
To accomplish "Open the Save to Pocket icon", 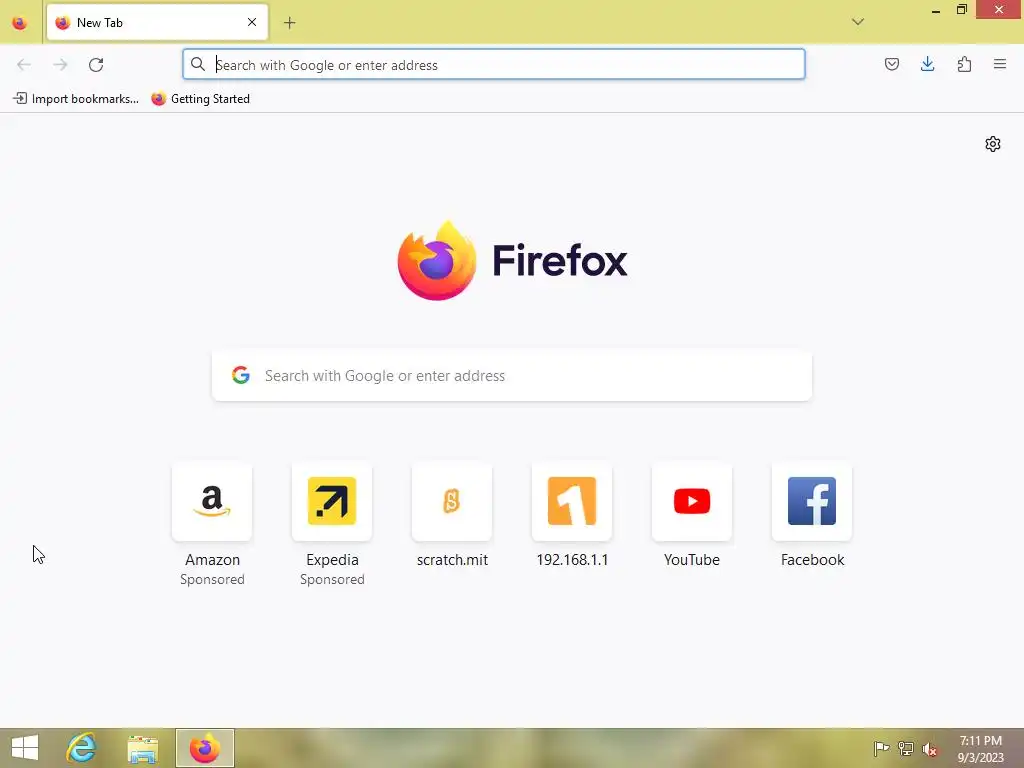I will click(x=892, y=64).
